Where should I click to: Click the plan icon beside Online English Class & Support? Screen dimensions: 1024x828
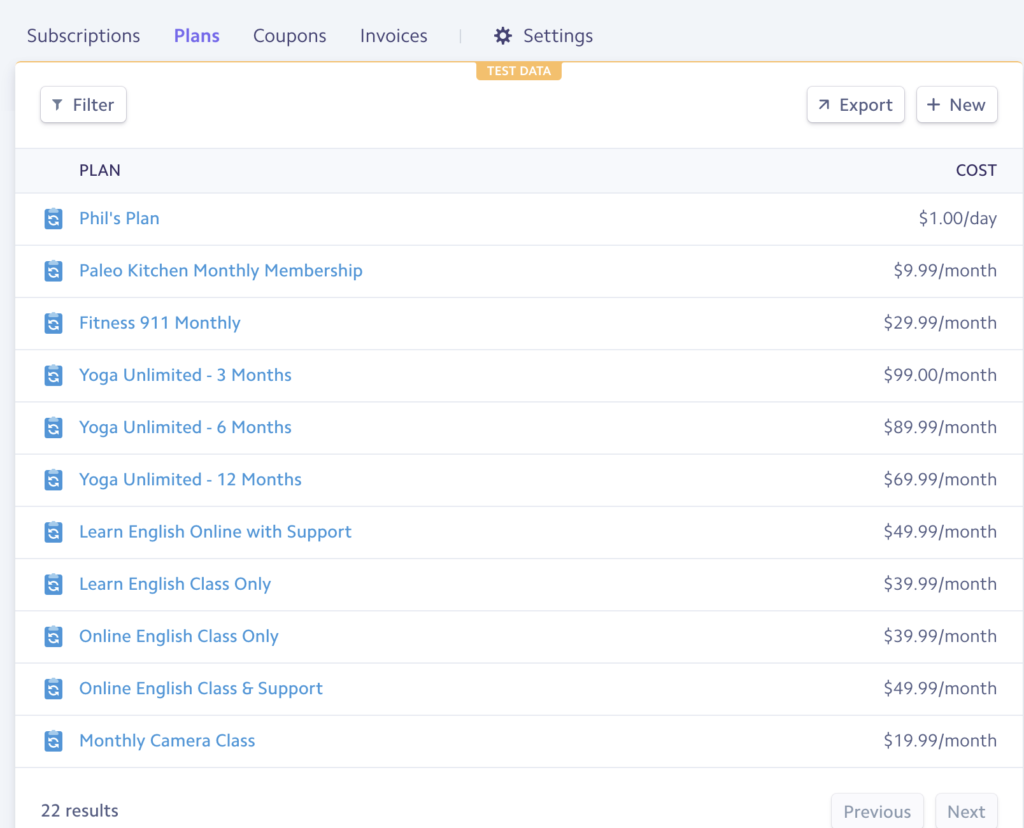(54, 688)
